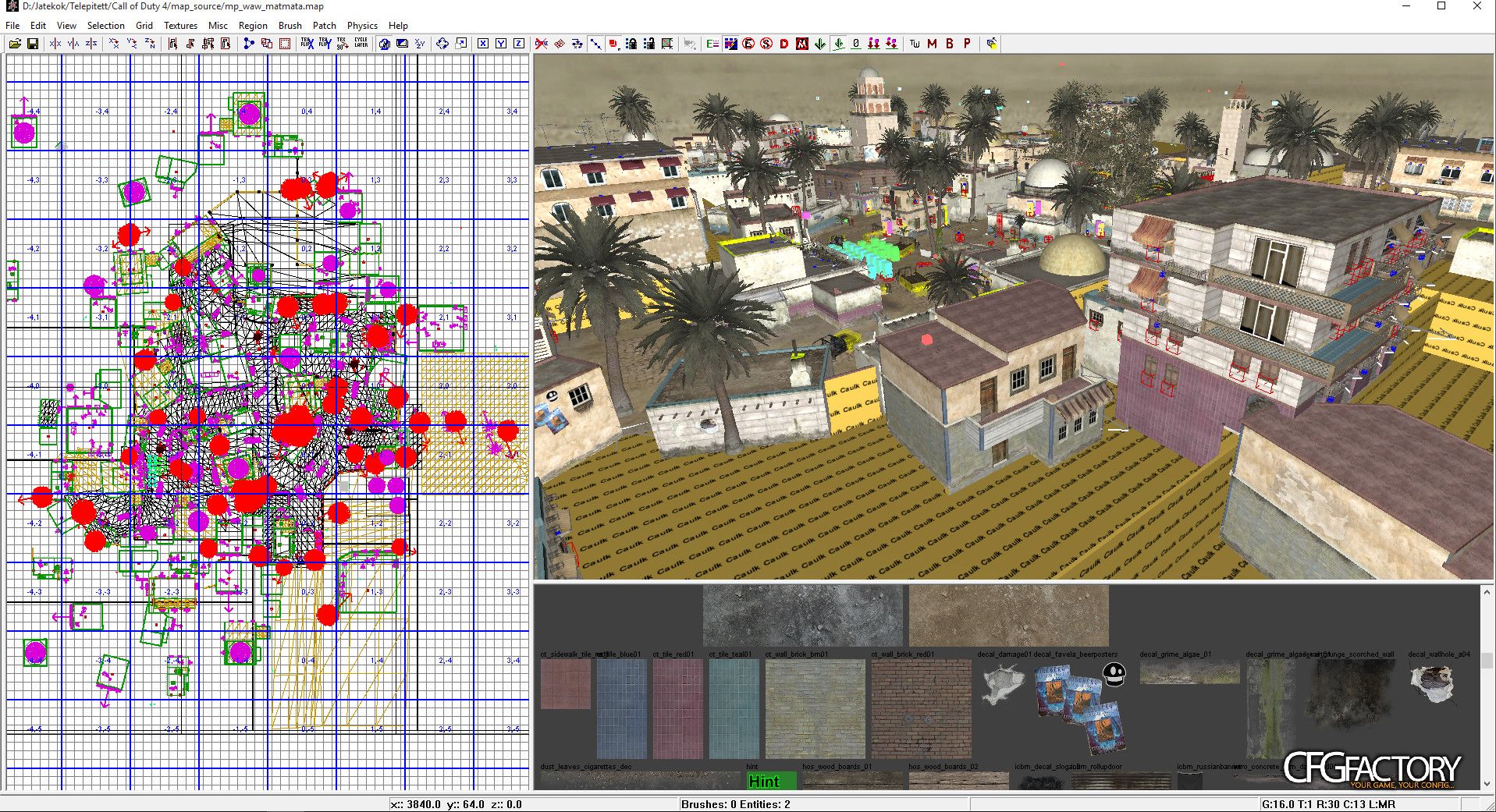The width and height of the screenshot is (1496, 812).
Task: Select the ct_tile_red01 texture swatch
Action: (678, 708)
